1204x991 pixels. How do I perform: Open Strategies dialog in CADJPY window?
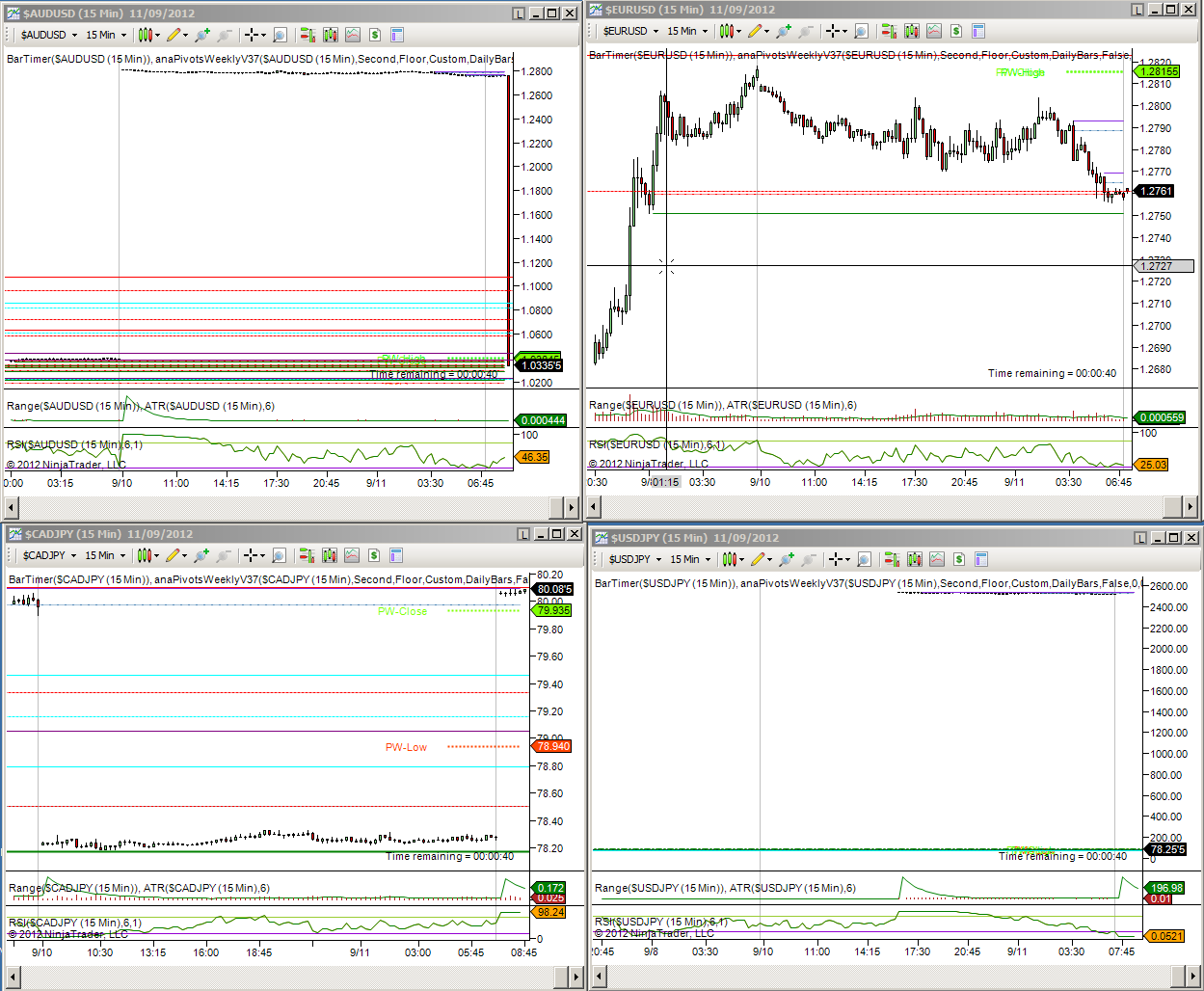352,555
